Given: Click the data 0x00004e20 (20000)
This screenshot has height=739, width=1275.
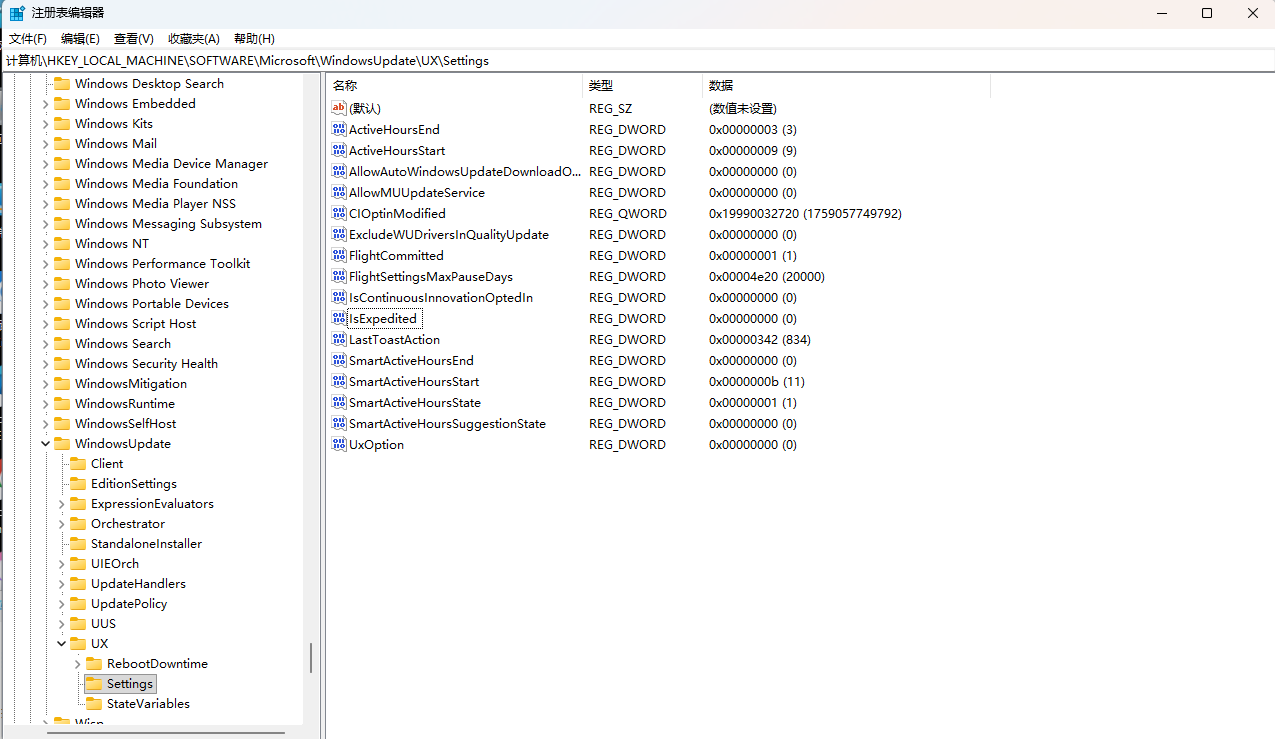Looking at the screenshot, I should coord(767,276).
